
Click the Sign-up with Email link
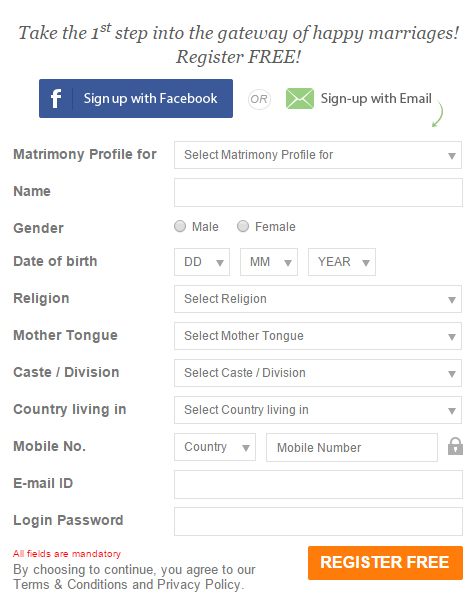coord(376,99)
